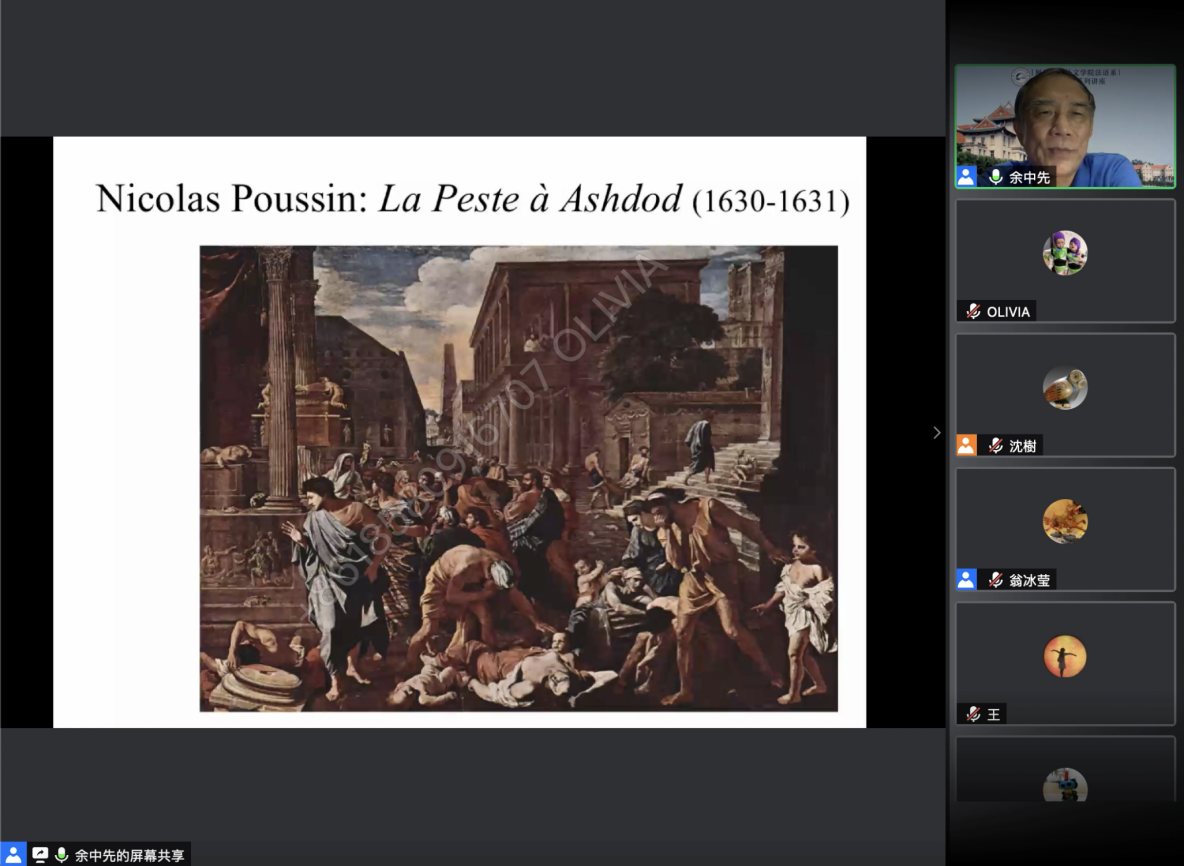Click the muted mic icon beside 翁冰莹
1184x866 pixels.
(995, 580)
